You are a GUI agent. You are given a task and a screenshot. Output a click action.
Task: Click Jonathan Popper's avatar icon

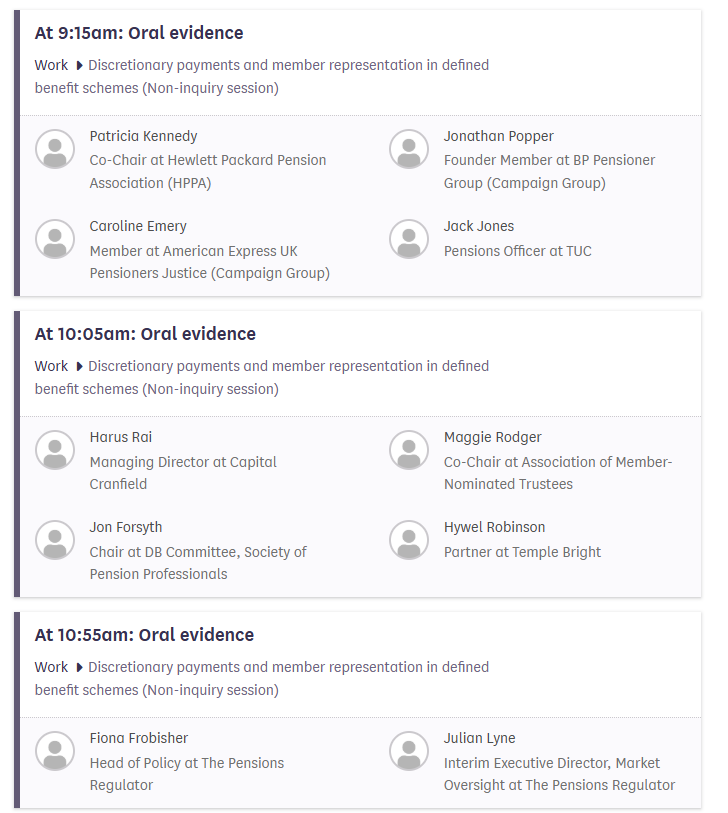point(409,149)
